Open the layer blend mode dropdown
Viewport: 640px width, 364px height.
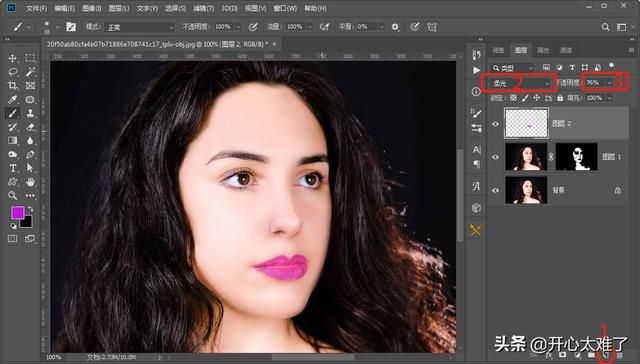click(x=520, y=83)
